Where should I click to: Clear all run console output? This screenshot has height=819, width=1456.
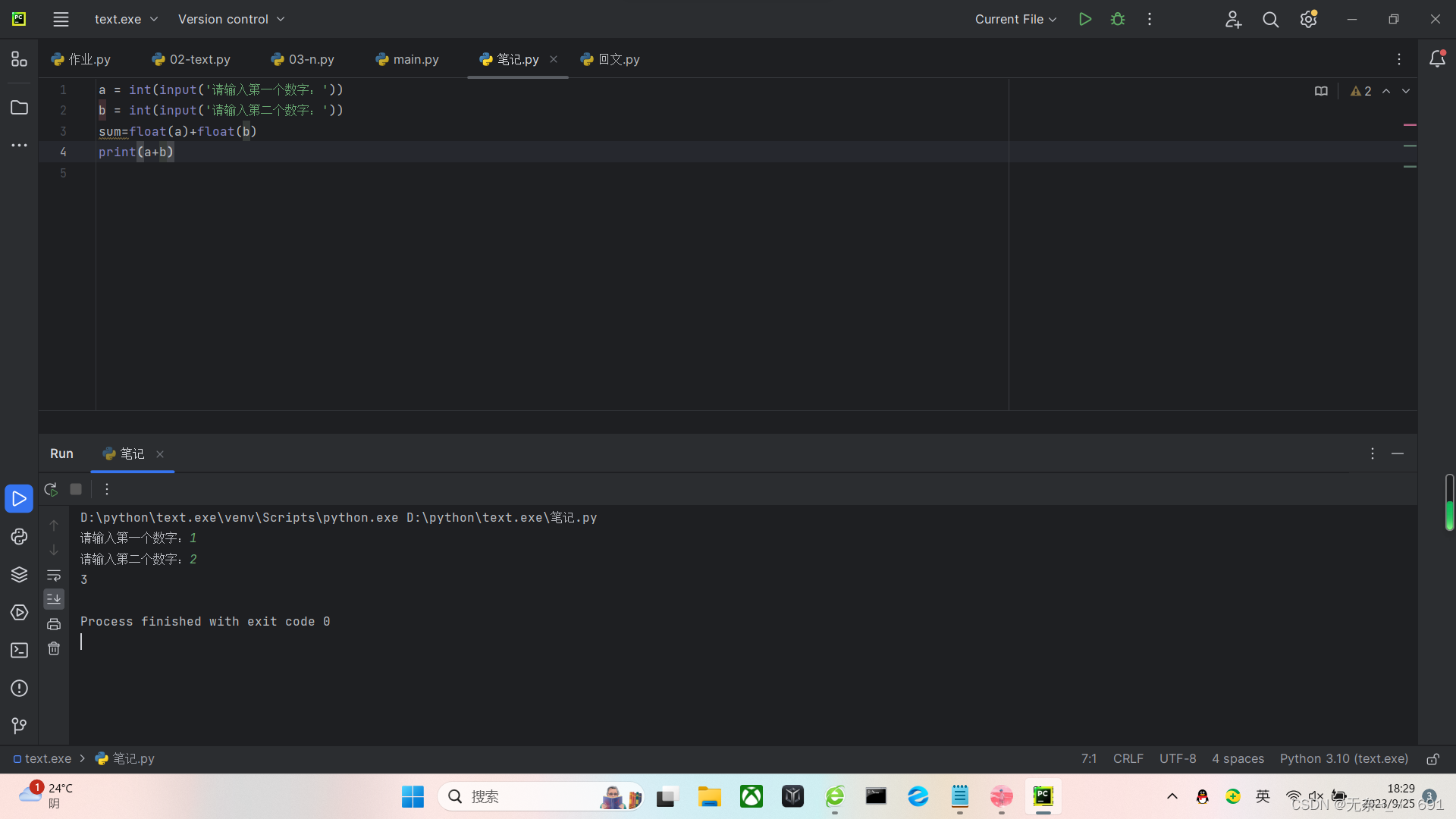54,649
